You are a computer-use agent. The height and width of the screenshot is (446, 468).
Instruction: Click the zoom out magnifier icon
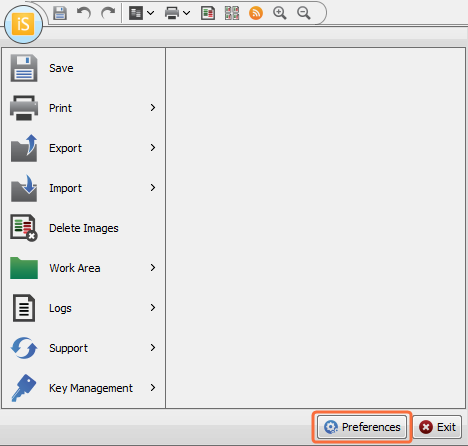coord(304,13)
